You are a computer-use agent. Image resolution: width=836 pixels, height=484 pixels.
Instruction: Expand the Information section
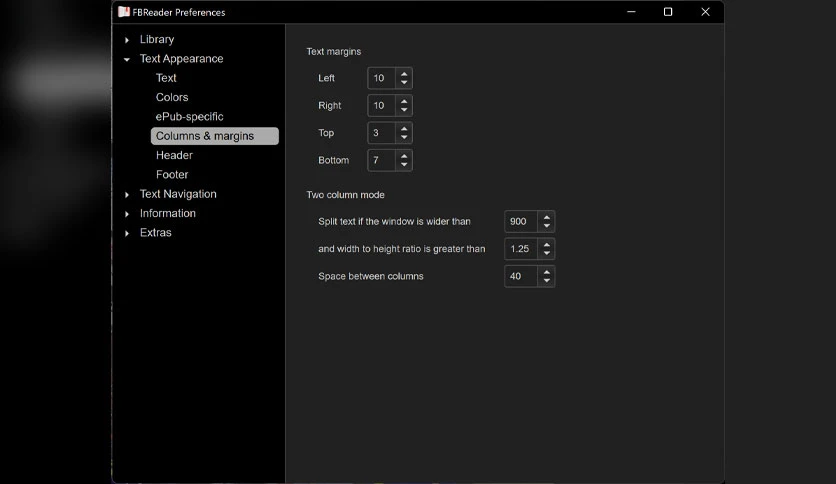point(127,214)
